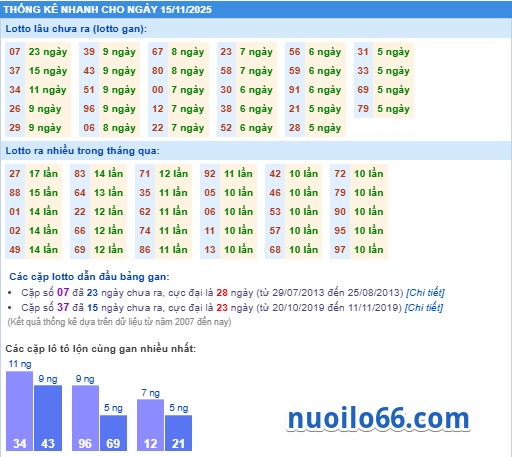The image size is (512, 457).
Task: Click lotto gan number 51
Action: (89, 90)
